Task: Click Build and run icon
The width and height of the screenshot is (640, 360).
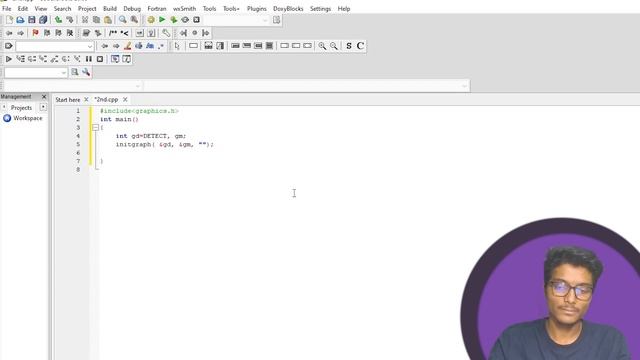Action: pyautogui.click(x=173, y=20)
